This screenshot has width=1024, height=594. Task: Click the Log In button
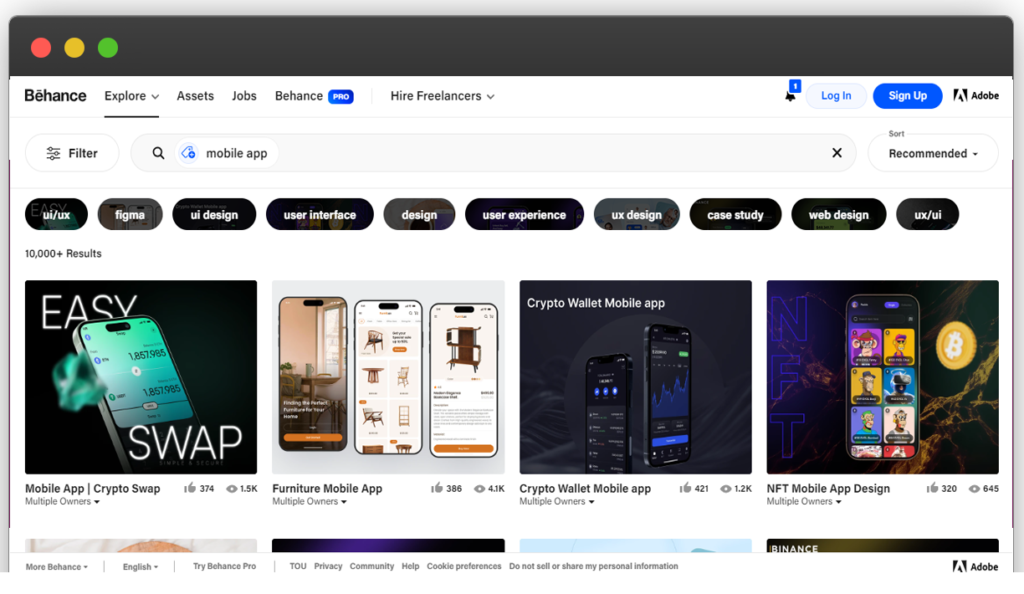836,96
